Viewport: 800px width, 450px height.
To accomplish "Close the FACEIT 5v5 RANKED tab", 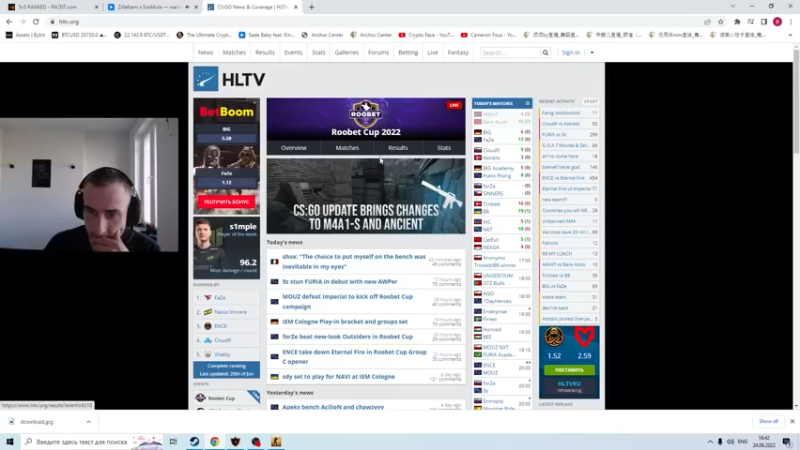I will tap(96, 7).
